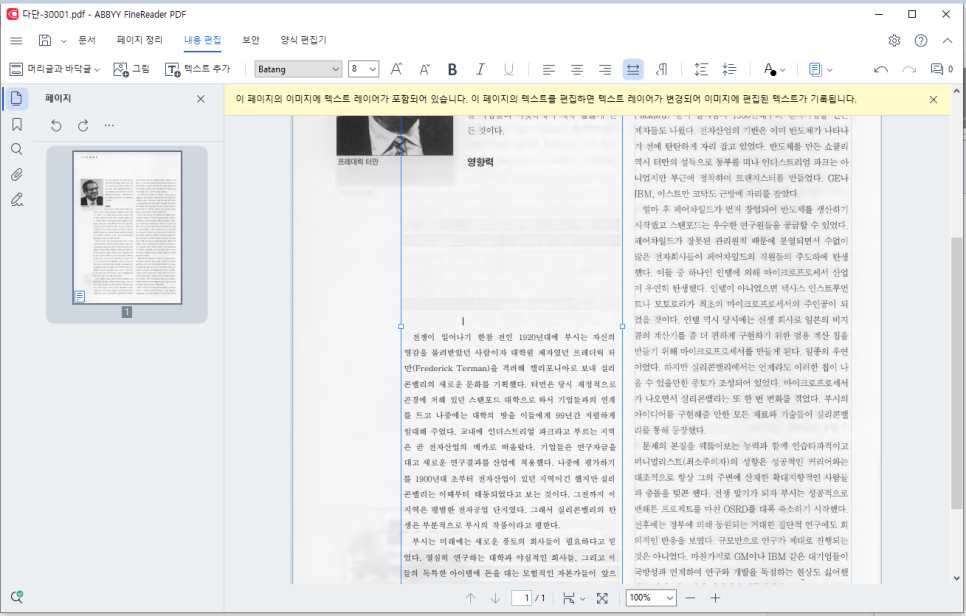Collapse the ribbon toolbar chevron
Image resolution: width=966 pixels, height=616 pixels.
[x=948, y=41]
